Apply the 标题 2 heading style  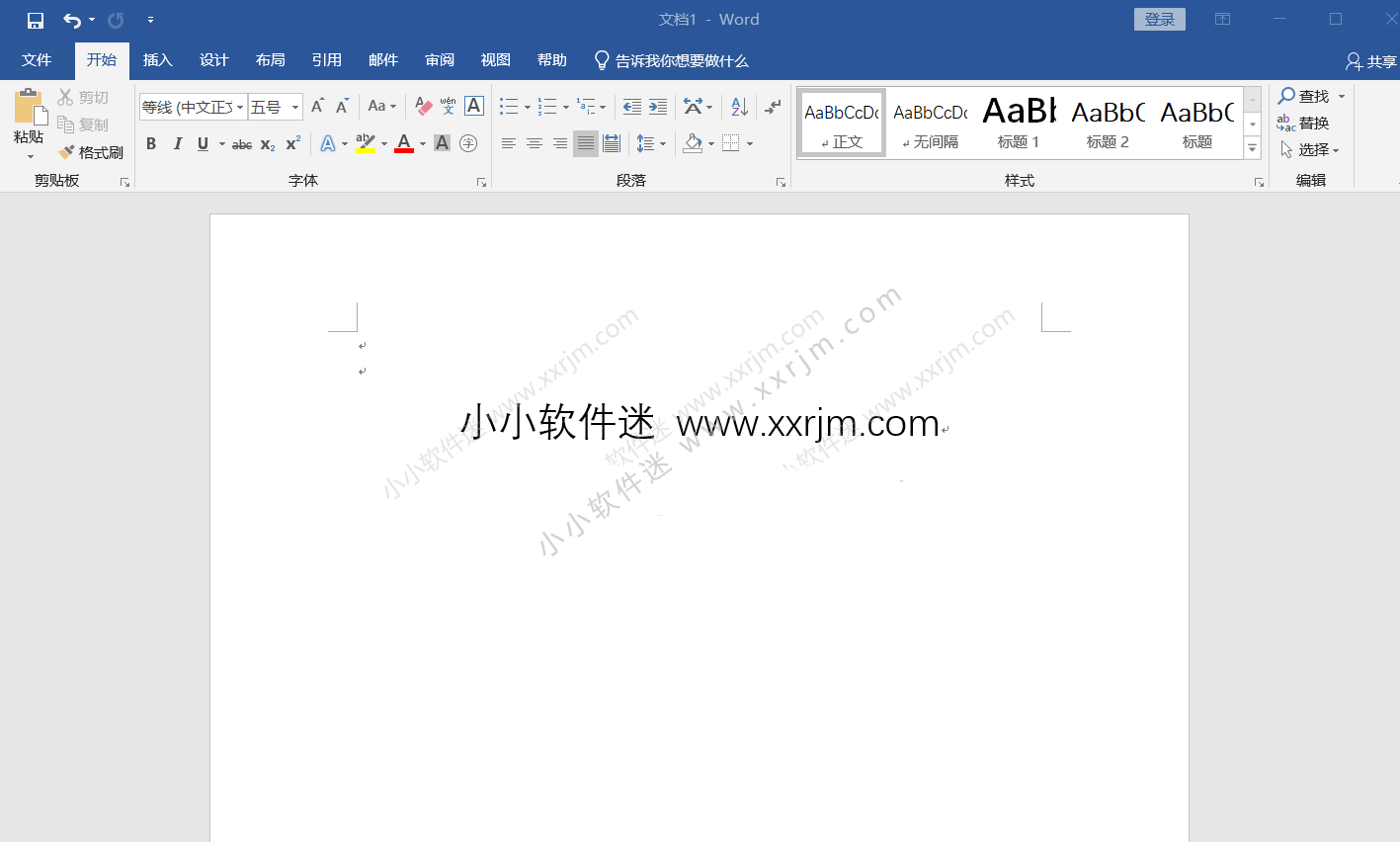click(1108, 123)
